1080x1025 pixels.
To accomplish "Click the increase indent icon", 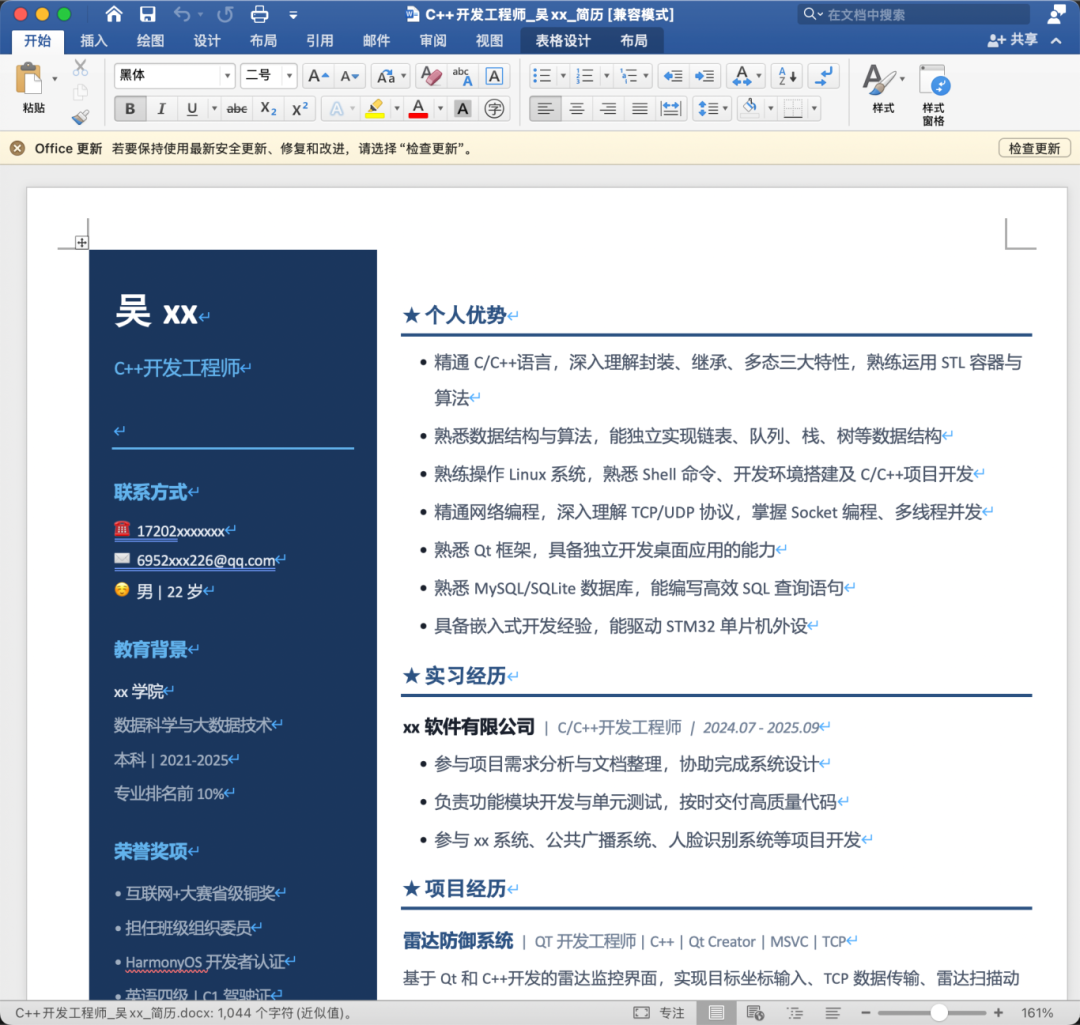I will (704, 76).
